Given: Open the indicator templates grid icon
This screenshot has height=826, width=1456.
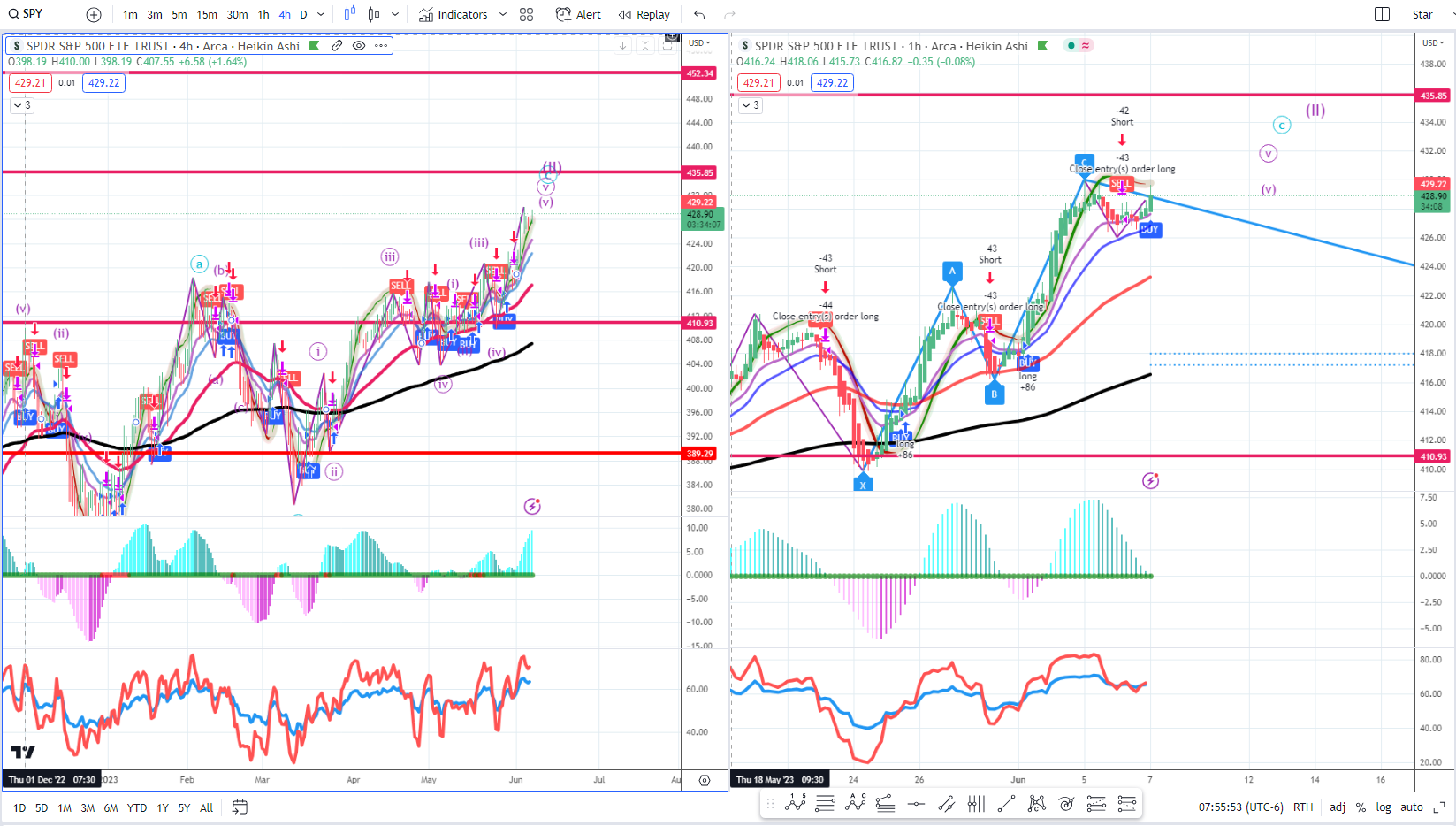Looking at the screenshot, I should coord(527,15).
